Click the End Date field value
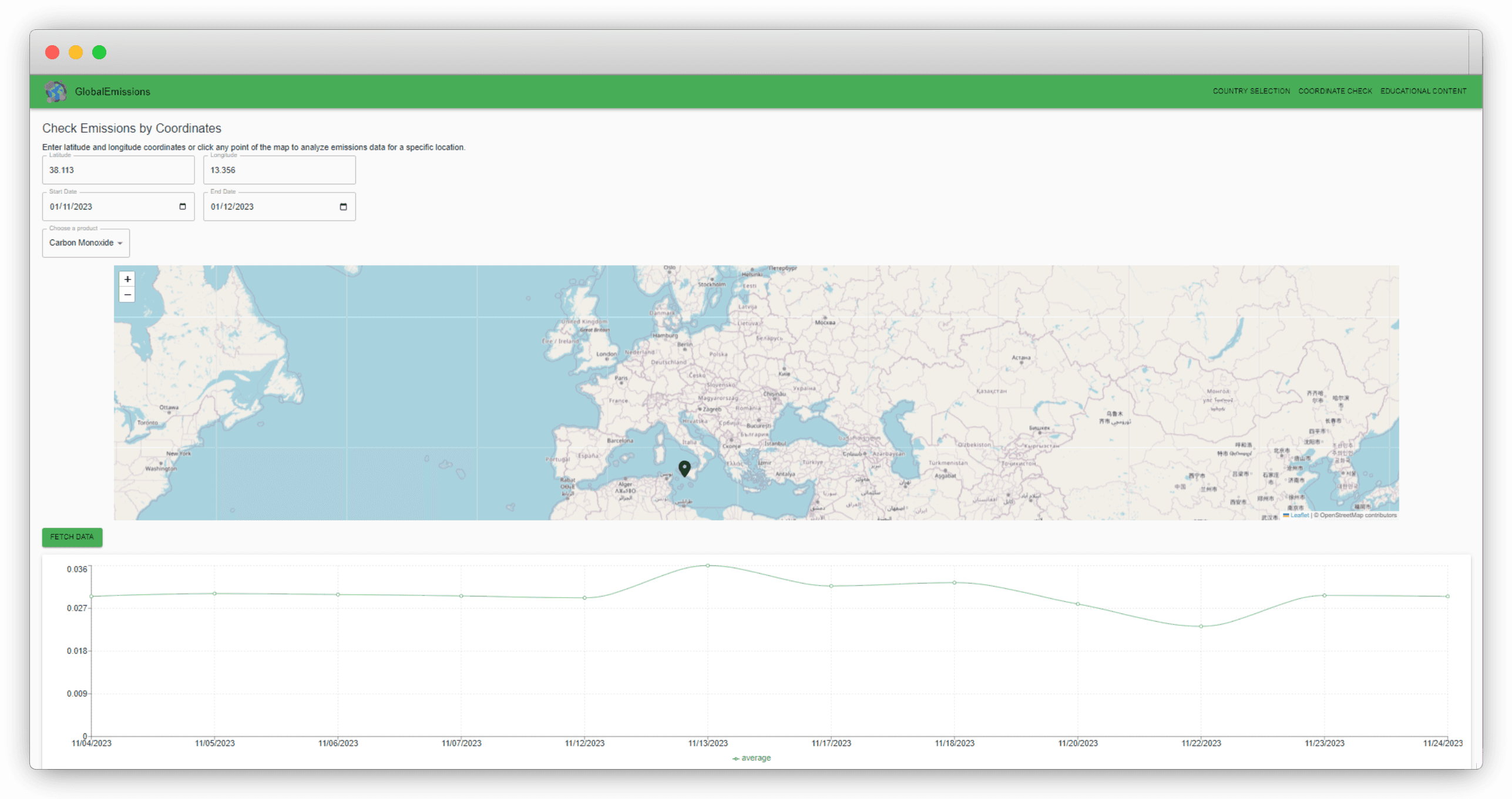This screenshot has width=1512, height=799. click(232, 207)
